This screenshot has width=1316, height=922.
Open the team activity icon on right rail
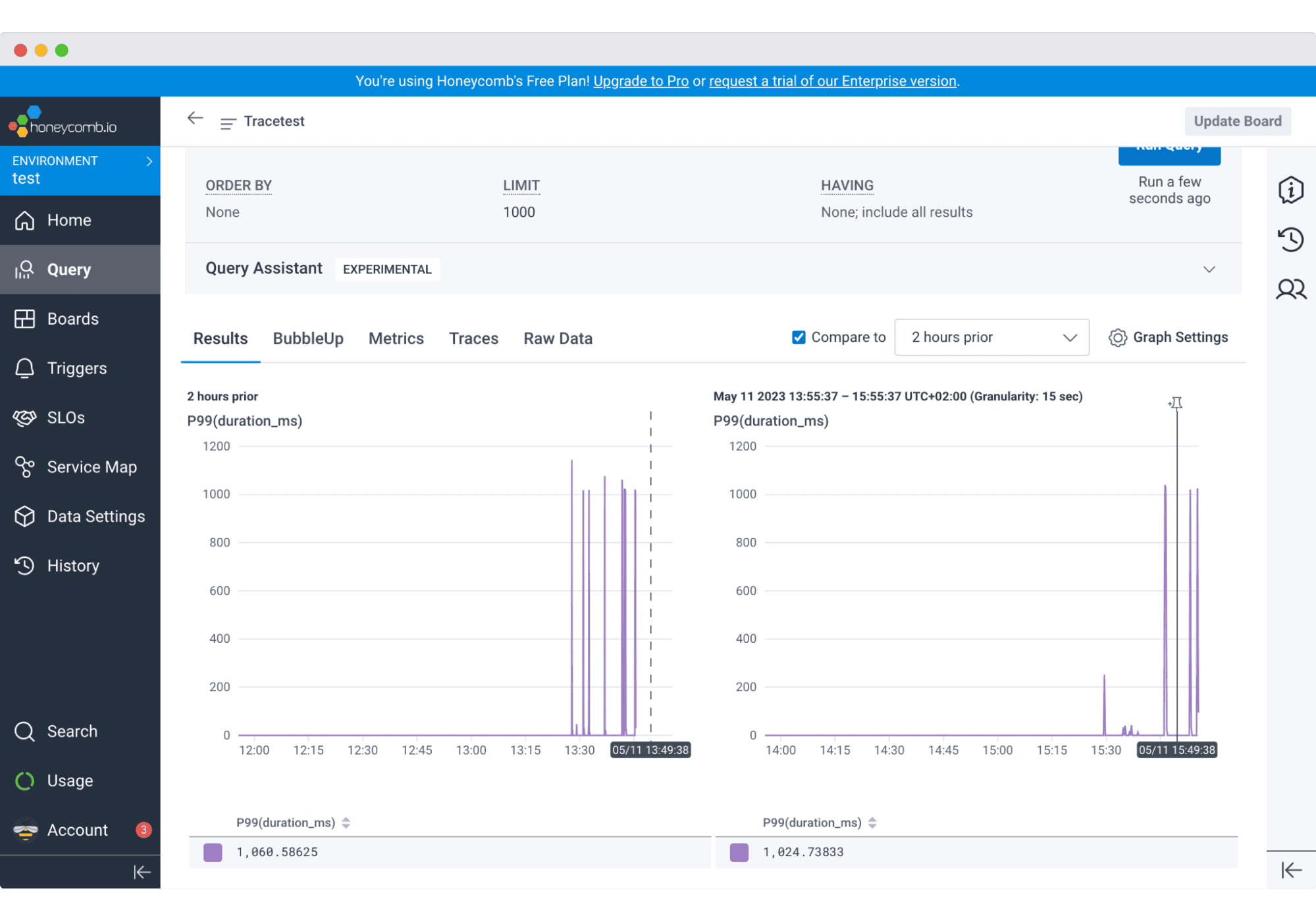[1291, 289]
